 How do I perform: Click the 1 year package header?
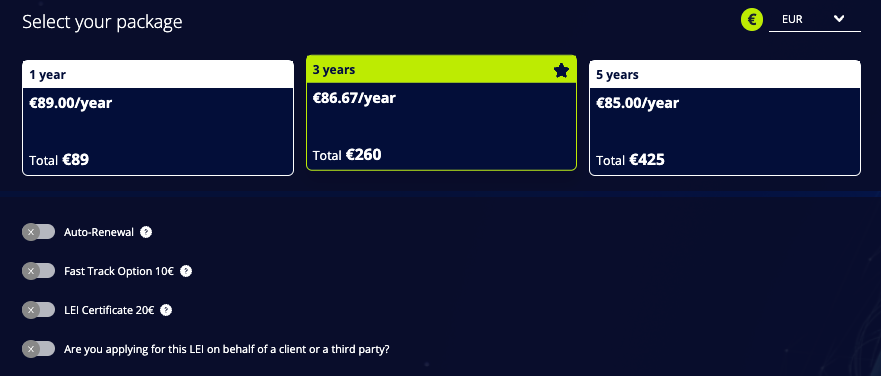coord(158,75)
